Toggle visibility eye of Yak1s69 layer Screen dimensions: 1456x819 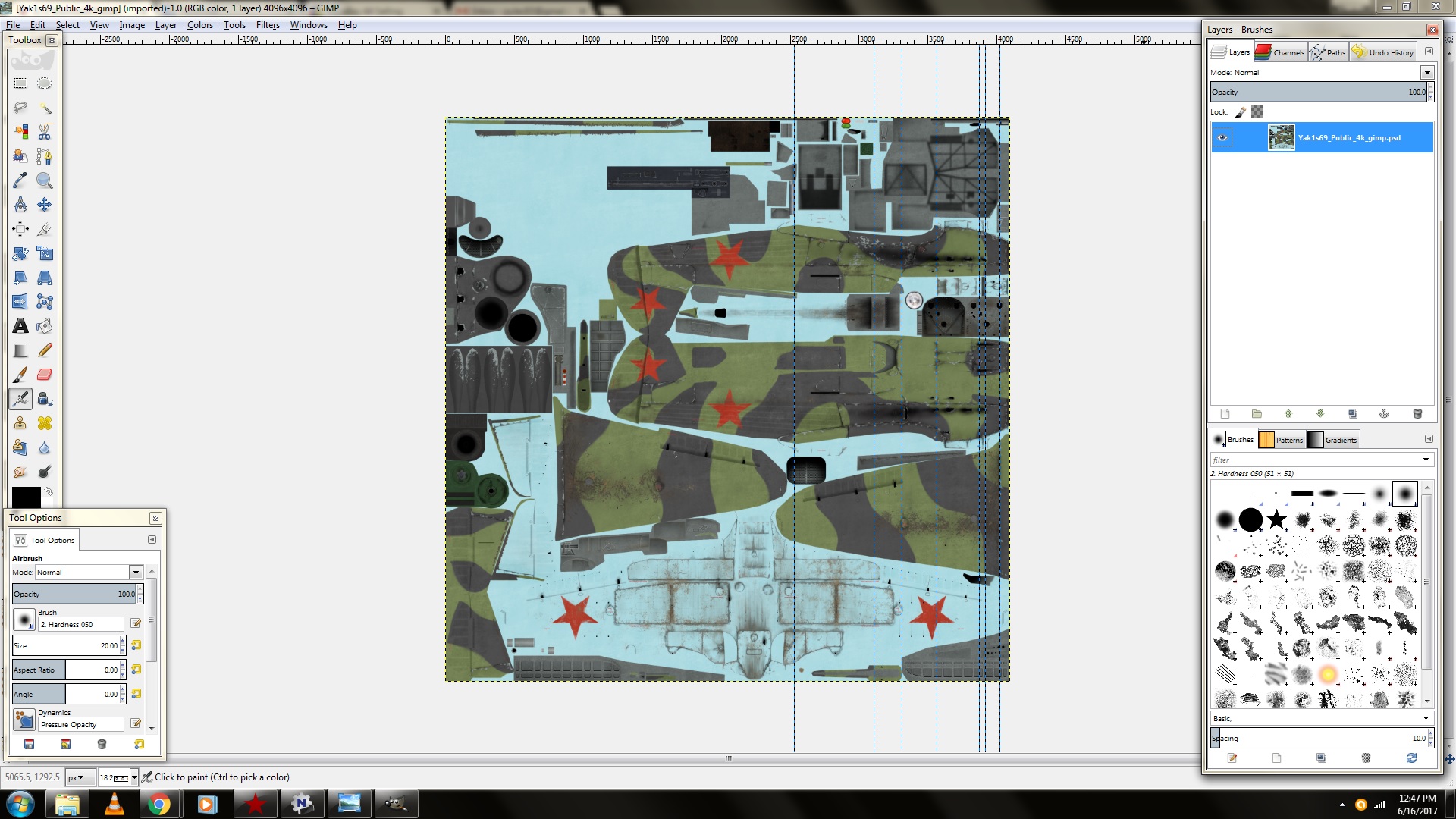(1222, 137)
